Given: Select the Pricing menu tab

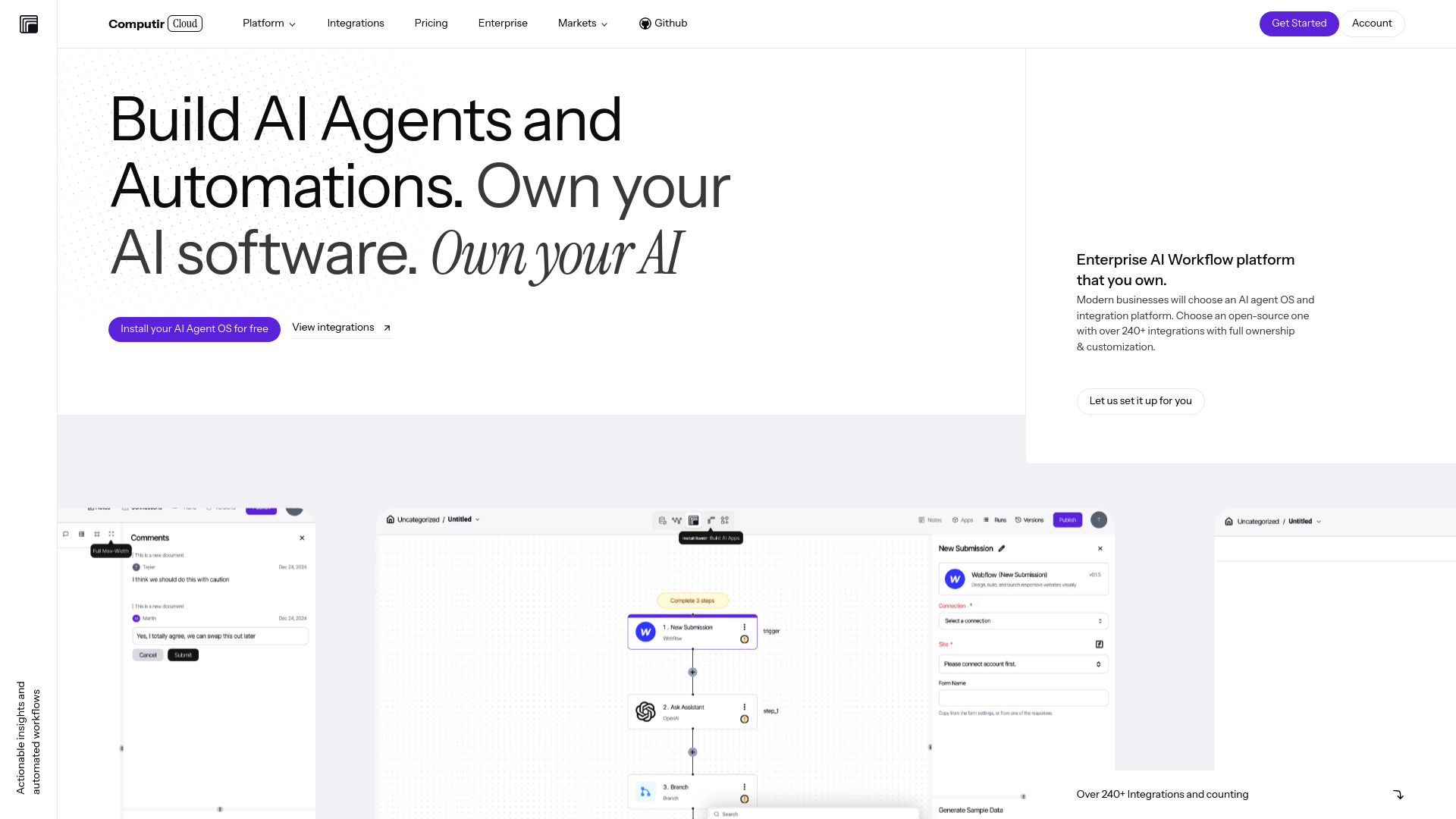Looking at the screenshot, I should pyautogui.click(x=431, y=23).
